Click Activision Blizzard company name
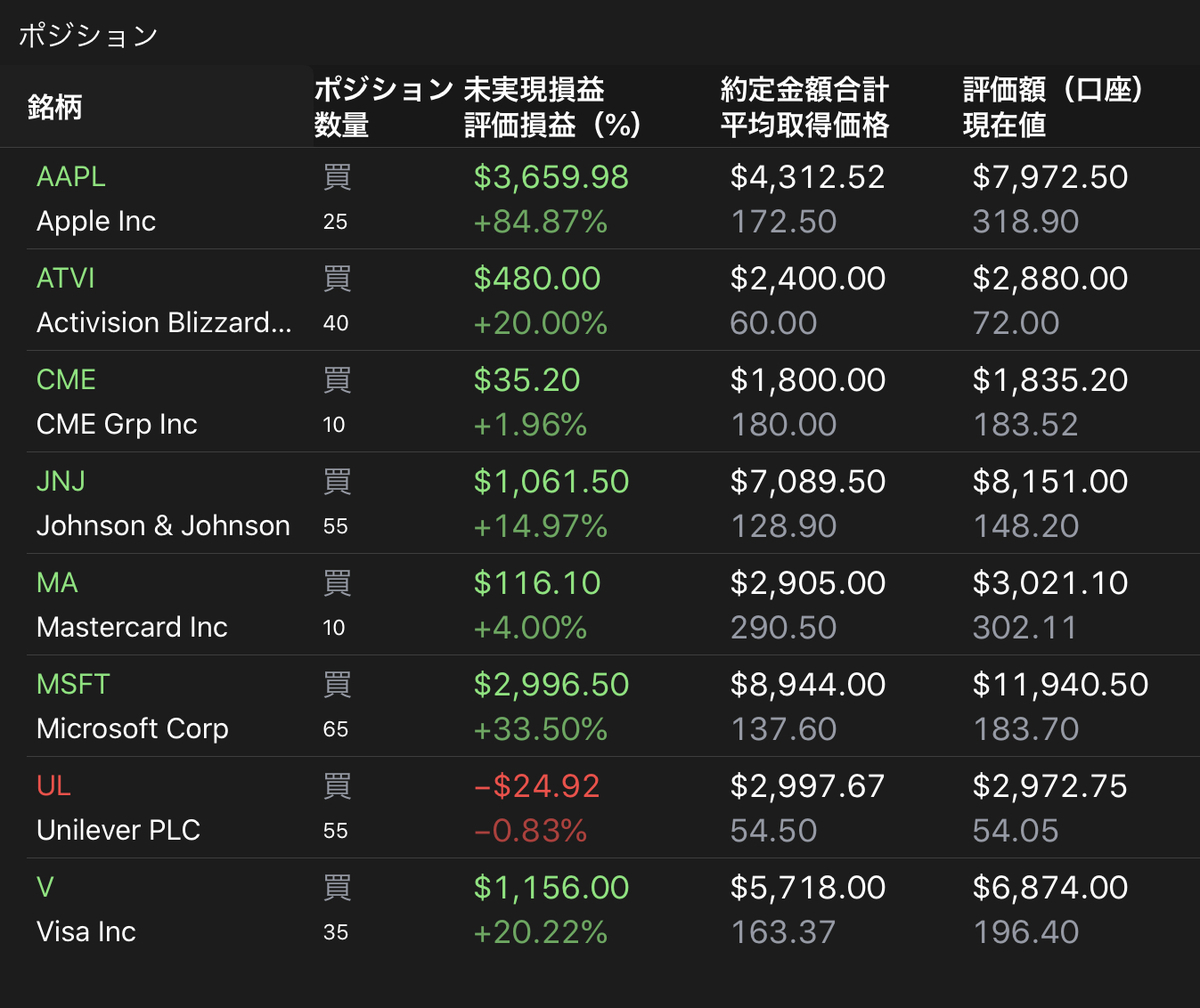This screenshot has height=1008, width=1200. pos(165,323)
